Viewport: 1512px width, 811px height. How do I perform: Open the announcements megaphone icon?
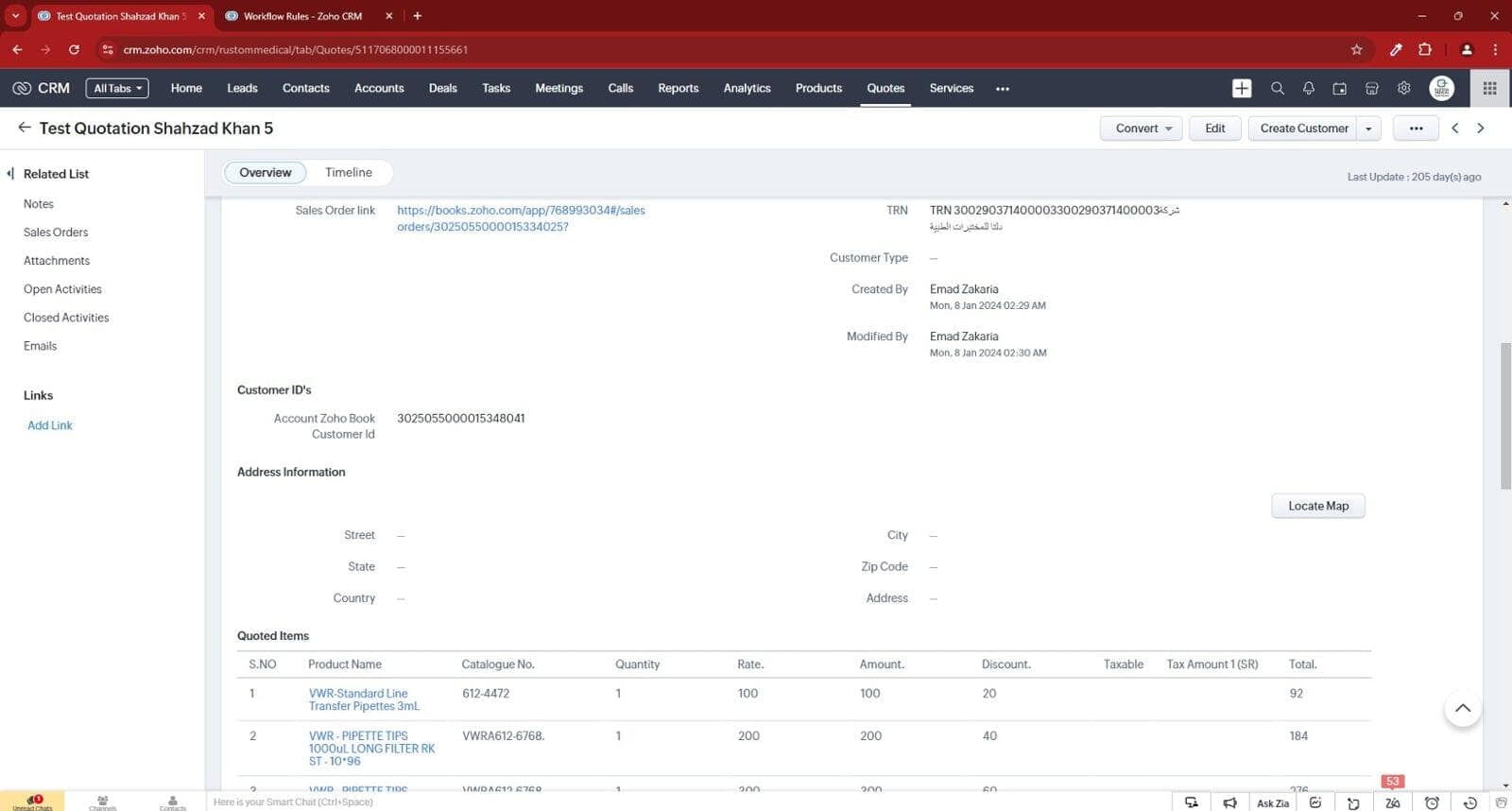(1229, 802)
